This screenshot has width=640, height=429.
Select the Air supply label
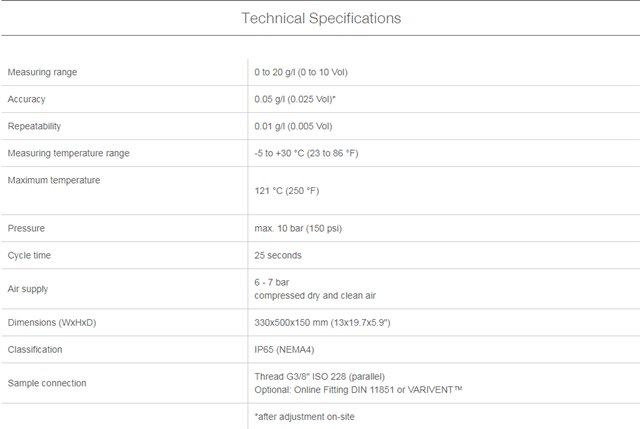28,289
